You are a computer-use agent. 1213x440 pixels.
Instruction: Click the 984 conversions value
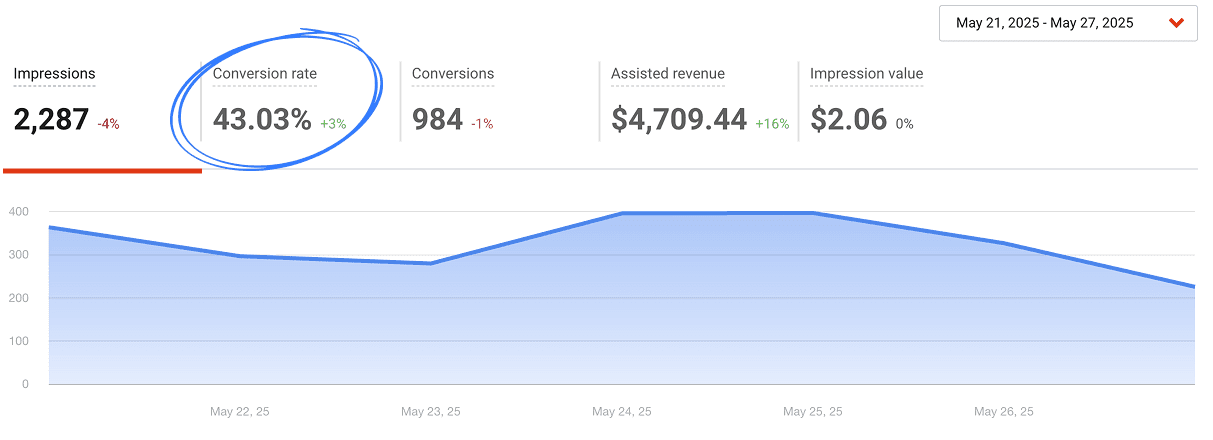[437, 120]
